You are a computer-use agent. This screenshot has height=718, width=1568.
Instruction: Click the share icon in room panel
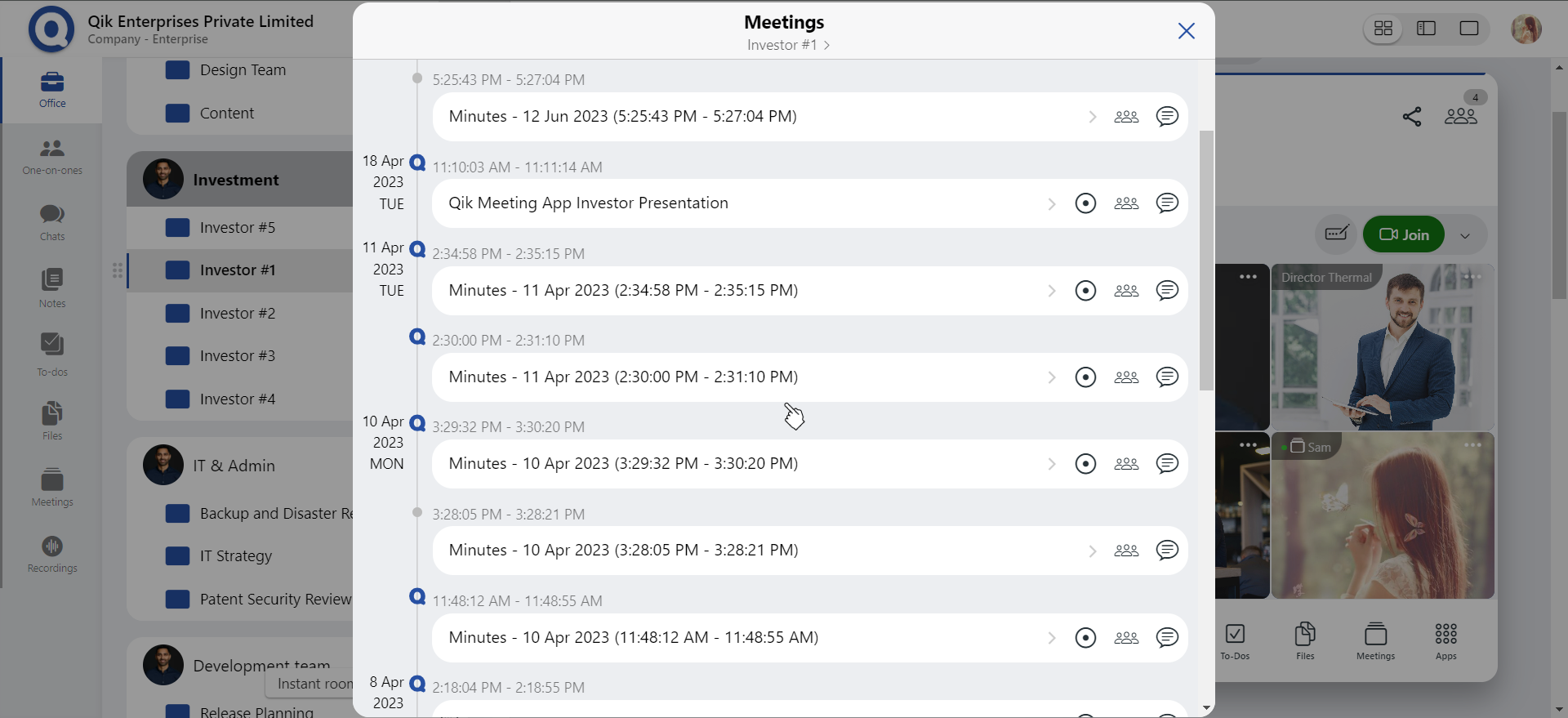click(1411, 117)
